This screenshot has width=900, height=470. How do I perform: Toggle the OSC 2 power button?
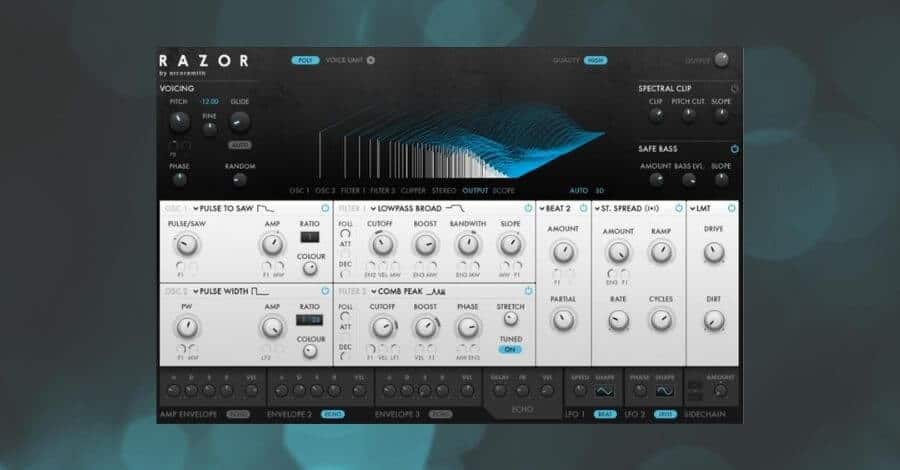pos(325,292)
